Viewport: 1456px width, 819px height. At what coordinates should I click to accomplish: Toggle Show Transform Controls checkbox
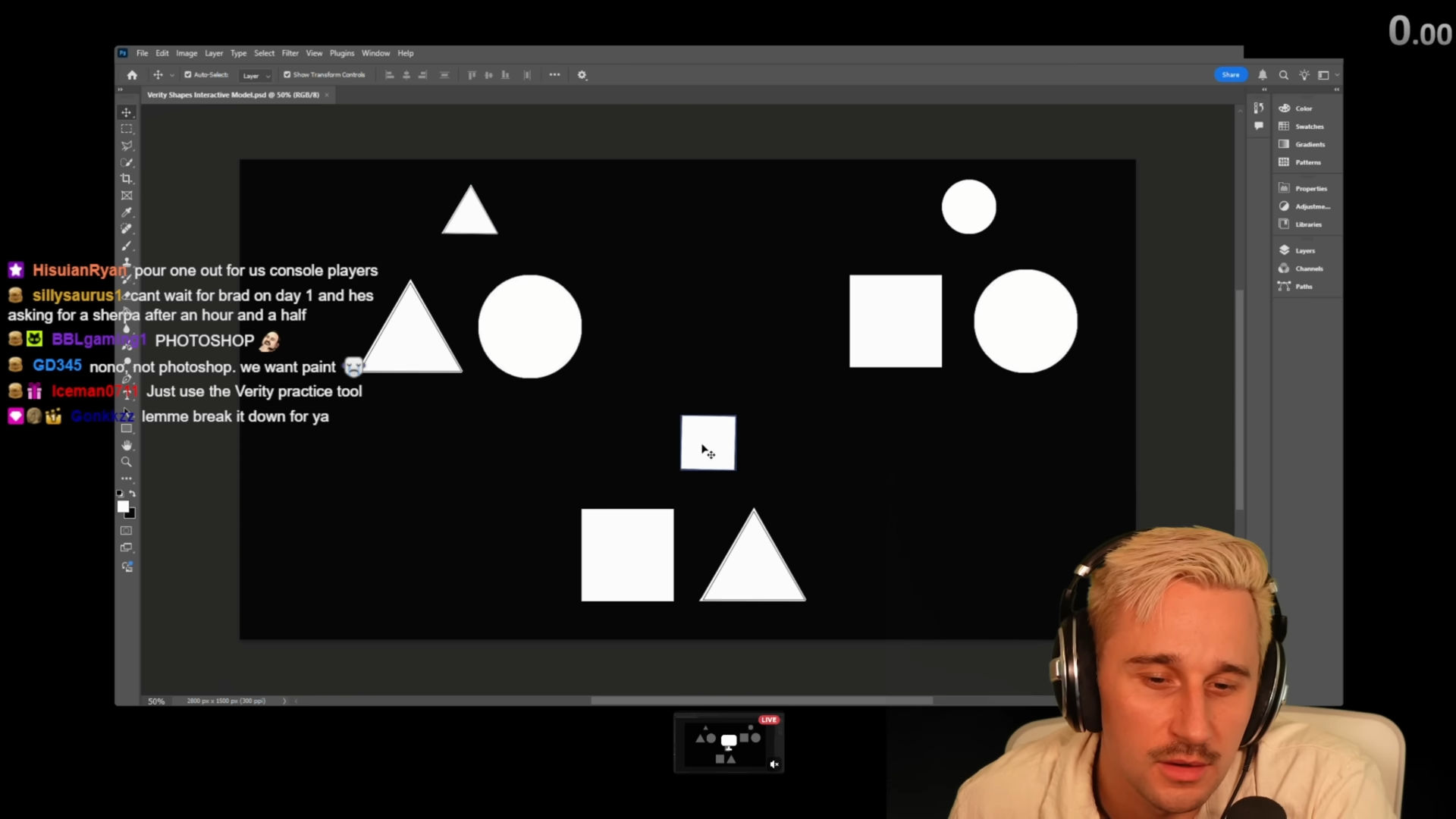point(287,75)
